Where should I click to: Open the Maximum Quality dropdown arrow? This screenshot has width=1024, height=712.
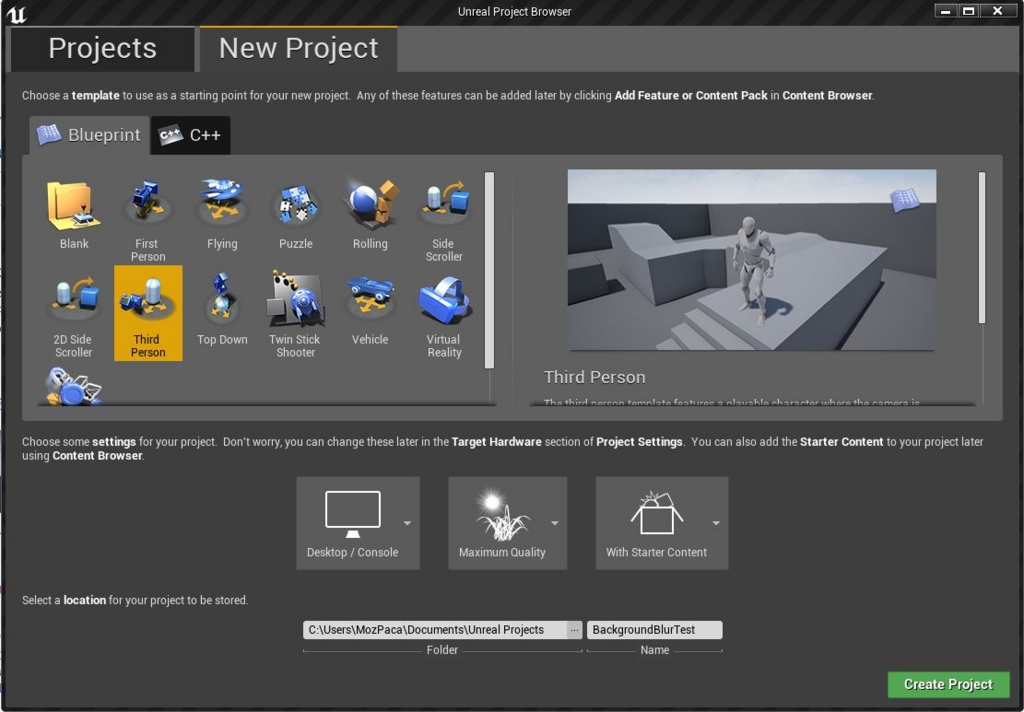554,523
